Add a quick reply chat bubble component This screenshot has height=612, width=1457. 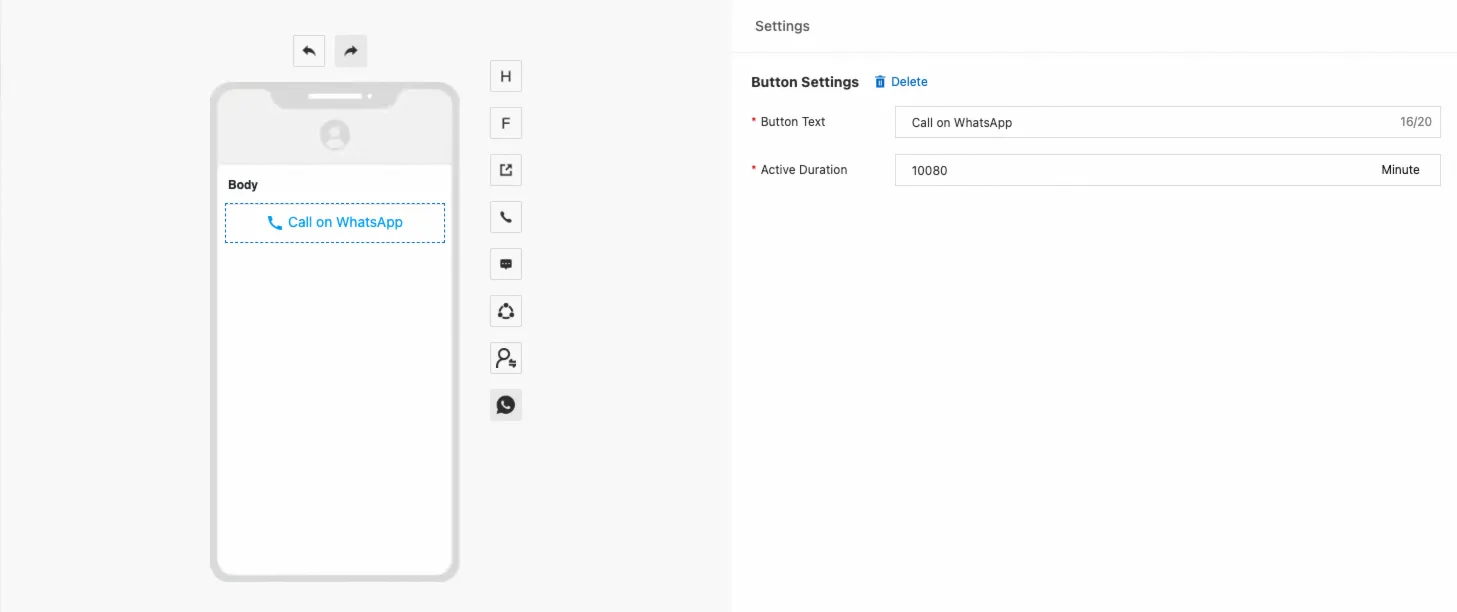click(506, 264)
